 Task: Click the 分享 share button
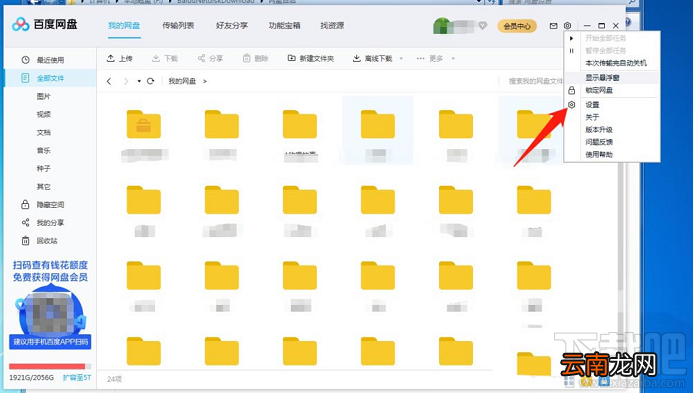click(x=210, y=58)
